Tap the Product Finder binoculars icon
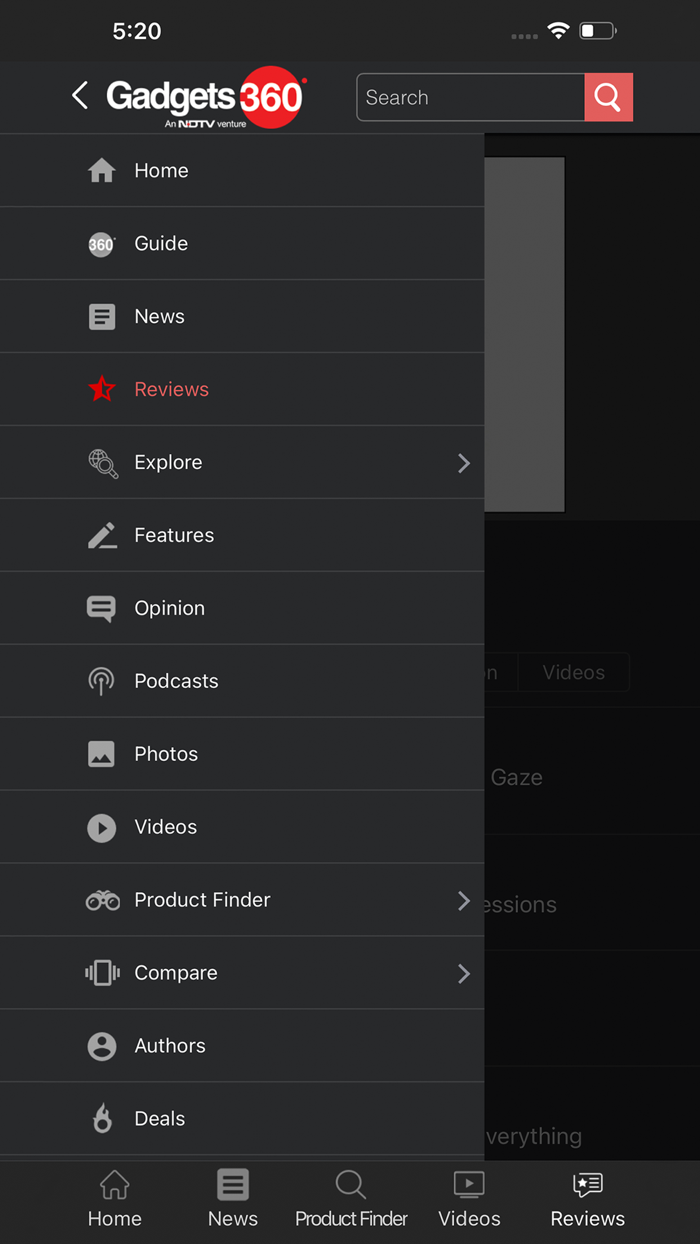700x1244 pixels. coord(103,900)
